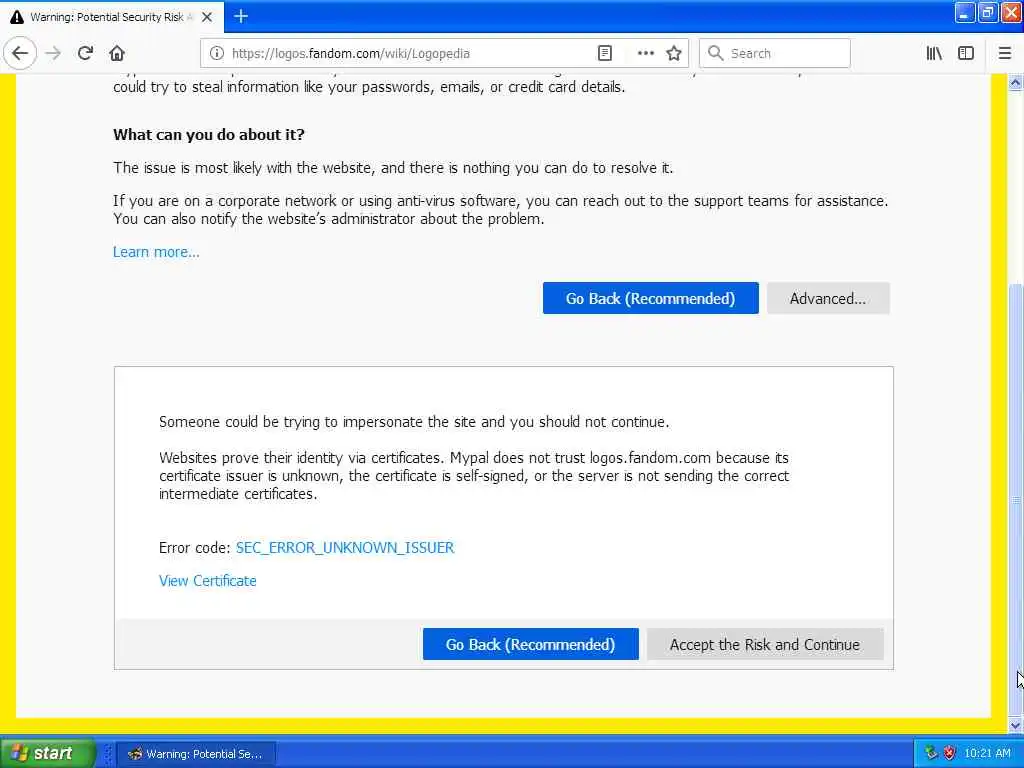This screenshot has width=1024, height=768.
Task: Click the Forward arrow button
Action: pyautogui.click(x=54, y=53)
